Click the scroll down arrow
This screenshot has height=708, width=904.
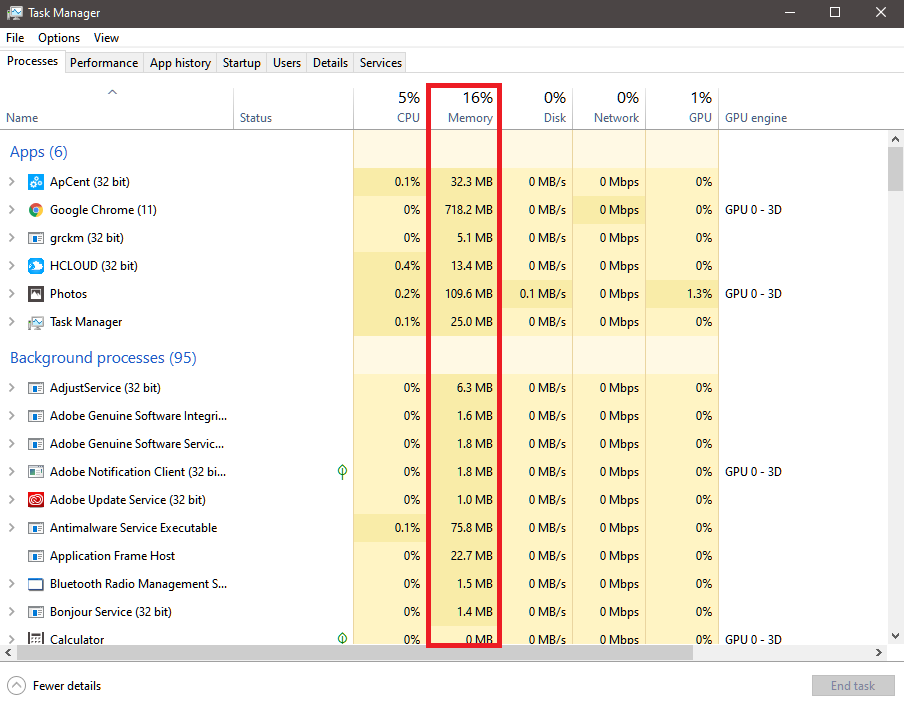(x=895, y=636)
